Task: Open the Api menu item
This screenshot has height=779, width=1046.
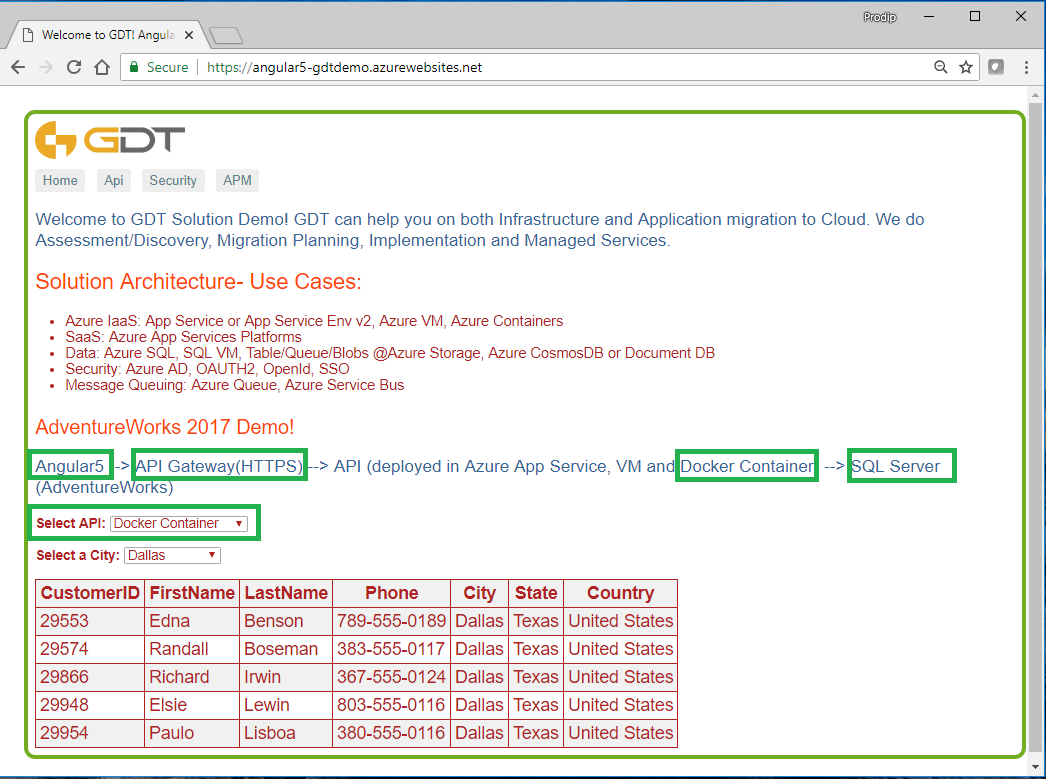Action: 114,180
